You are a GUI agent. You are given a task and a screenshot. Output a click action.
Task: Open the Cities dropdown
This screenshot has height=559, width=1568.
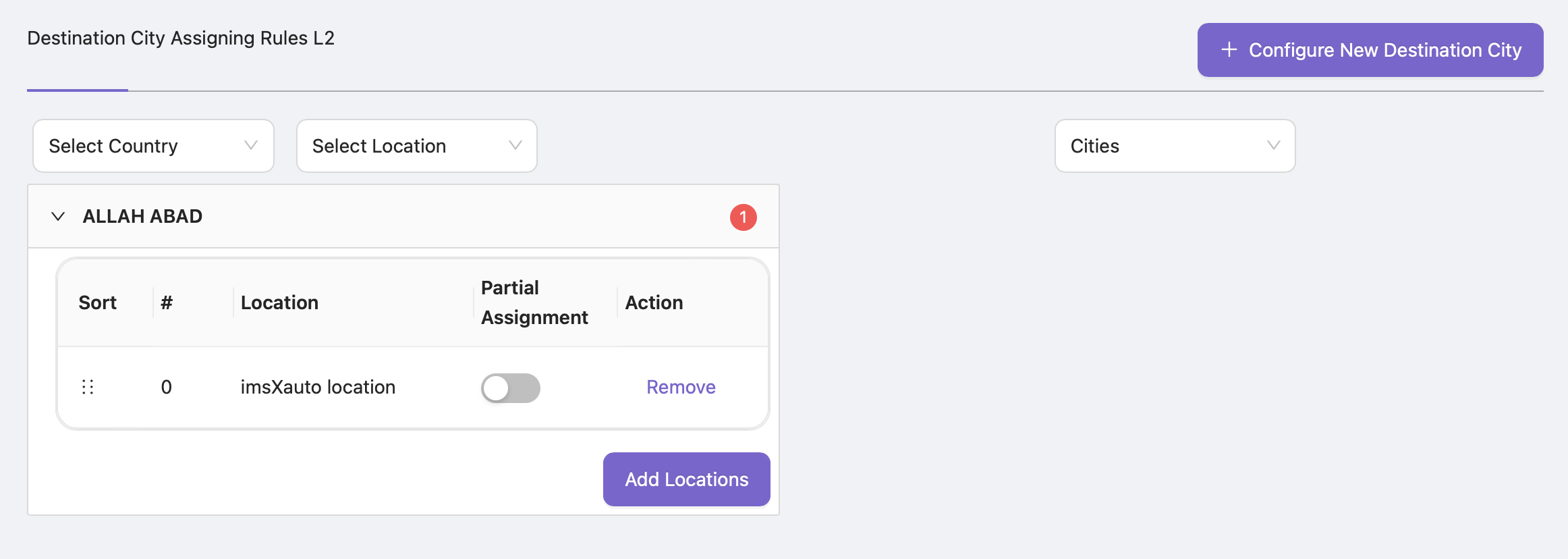tap(1174, 146)
